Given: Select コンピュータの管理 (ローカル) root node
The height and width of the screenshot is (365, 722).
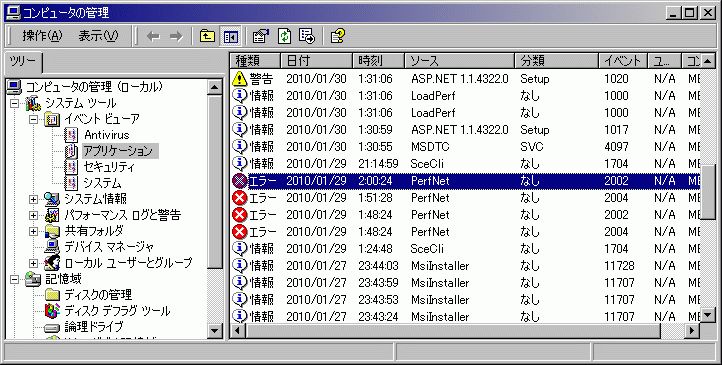Looking at the screenshot, I should [x=94, y=87].
